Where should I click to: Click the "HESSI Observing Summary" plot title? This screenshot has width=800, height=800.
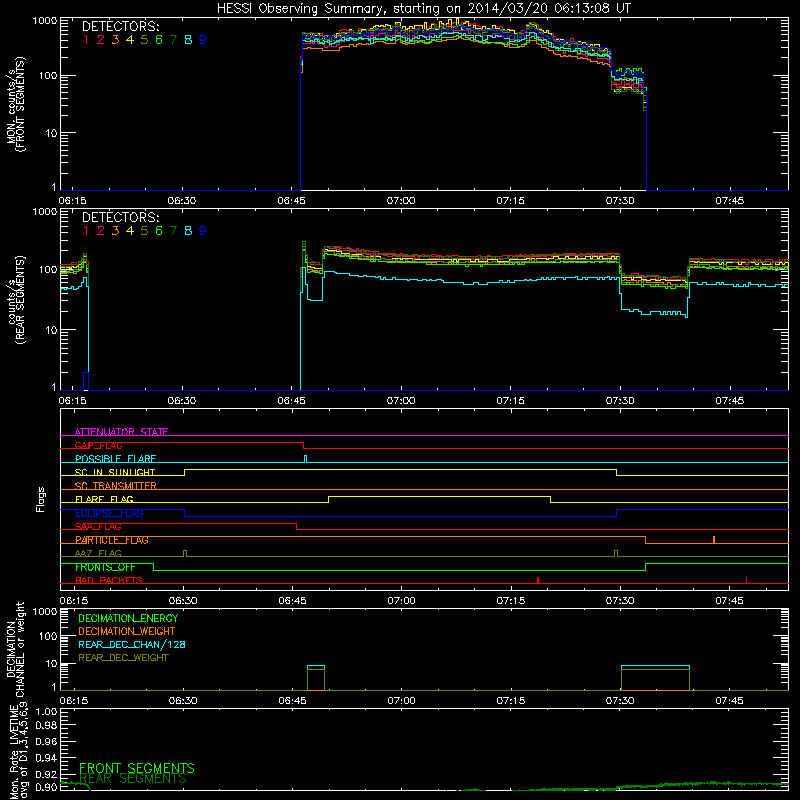tap(423, 8)
